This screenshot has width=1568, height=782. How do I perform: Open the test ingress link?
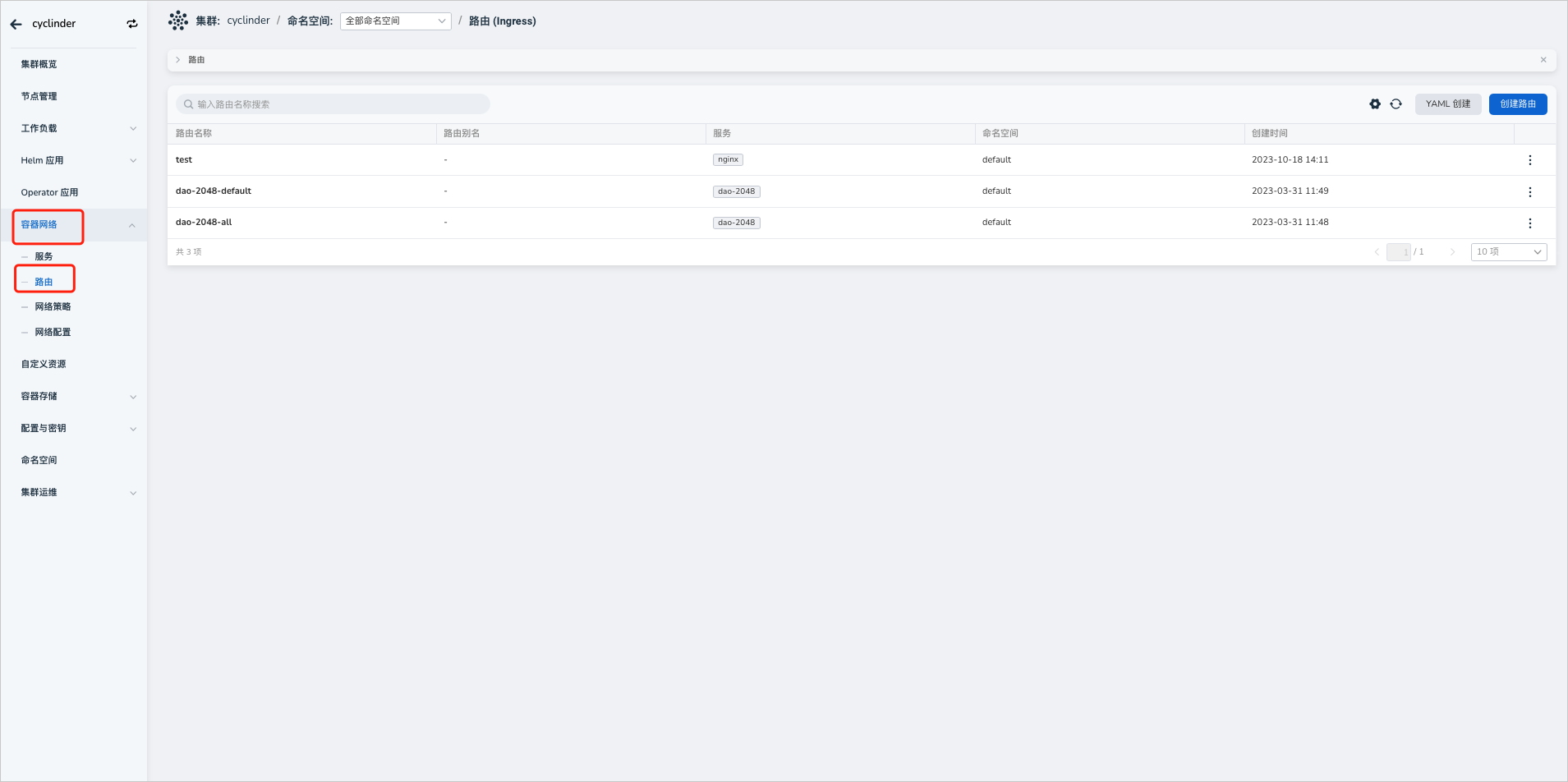point(184,160)
